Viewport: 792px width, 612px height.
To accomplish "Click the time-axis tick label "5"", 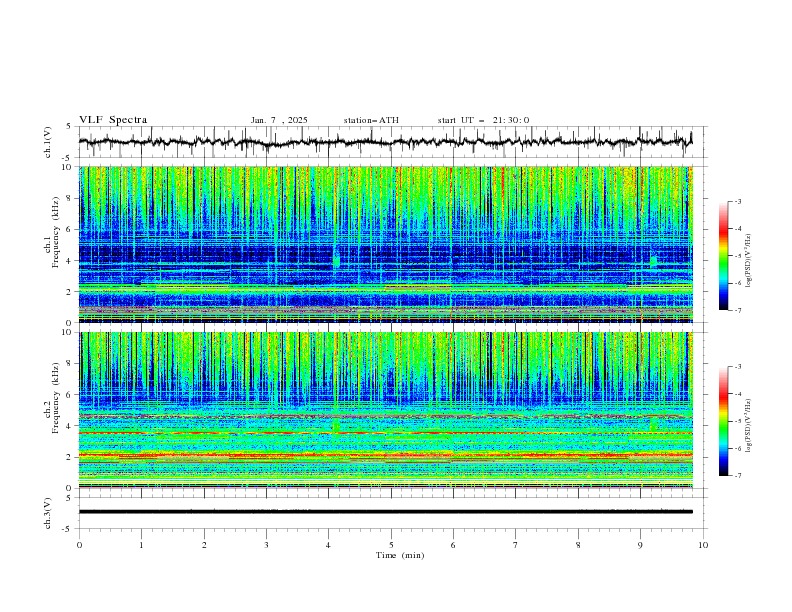I will pyautogui.click(x=391, y=545).
